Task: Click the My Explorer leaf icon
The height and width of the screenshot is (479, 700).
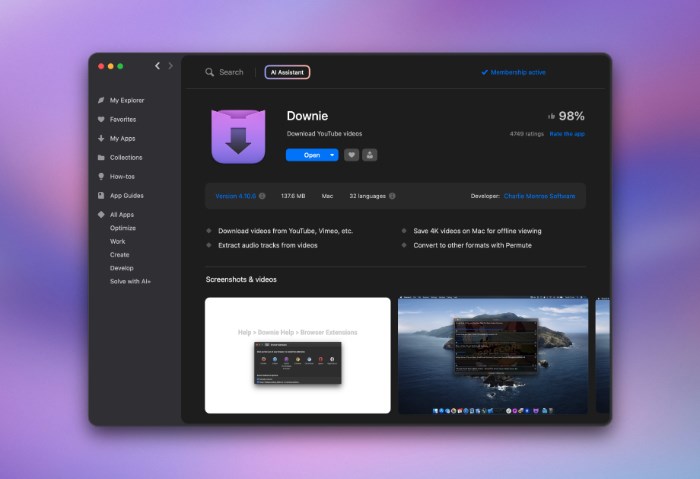Action: pyautogui.click(x=101, y=100)
